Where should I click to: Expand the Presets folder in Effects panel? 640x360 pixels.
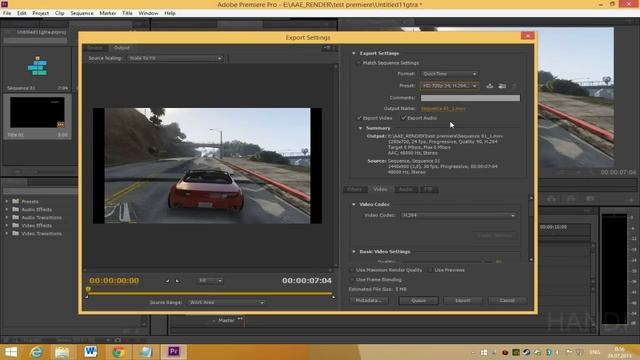(x=7, y=202)
